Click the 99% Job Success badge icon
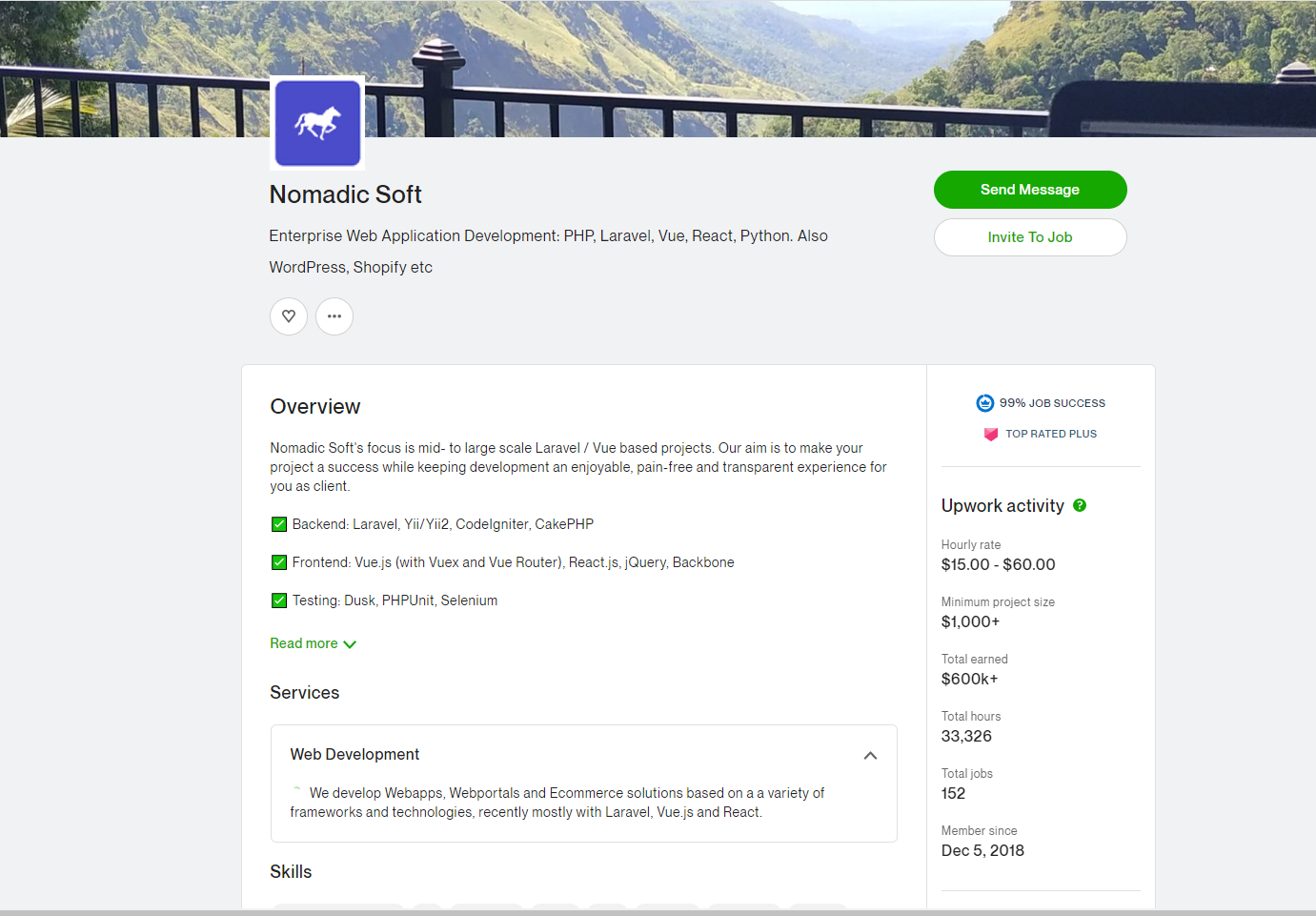1316x916 pixels. pos(985,403)
